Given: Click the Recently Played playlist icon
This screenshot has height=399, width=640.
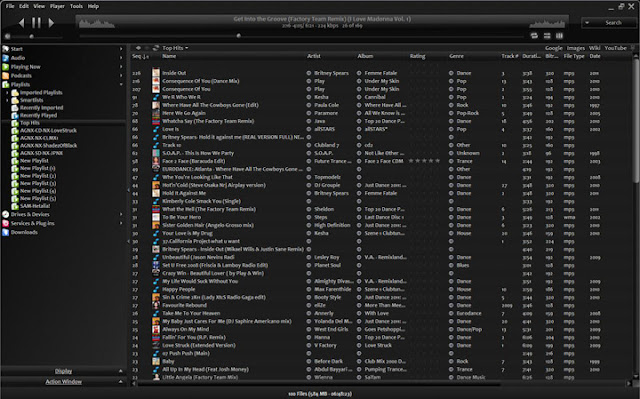Looking at the screenshot, I should pyautogui.click(x=15, y=115).
